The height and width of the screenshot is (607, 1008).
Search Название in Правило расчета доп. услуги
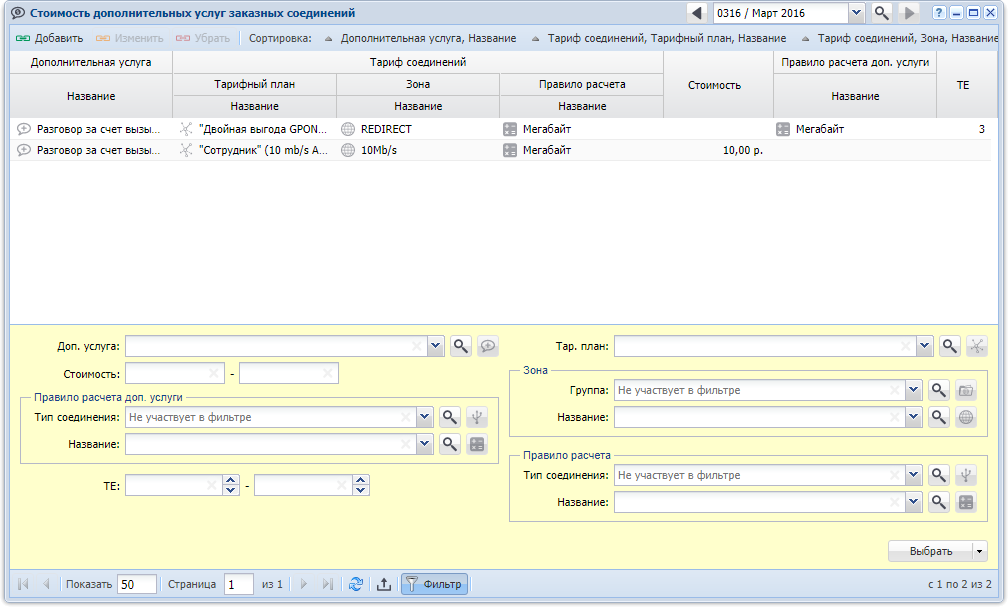pyautogui.click(x=450, y=444)
